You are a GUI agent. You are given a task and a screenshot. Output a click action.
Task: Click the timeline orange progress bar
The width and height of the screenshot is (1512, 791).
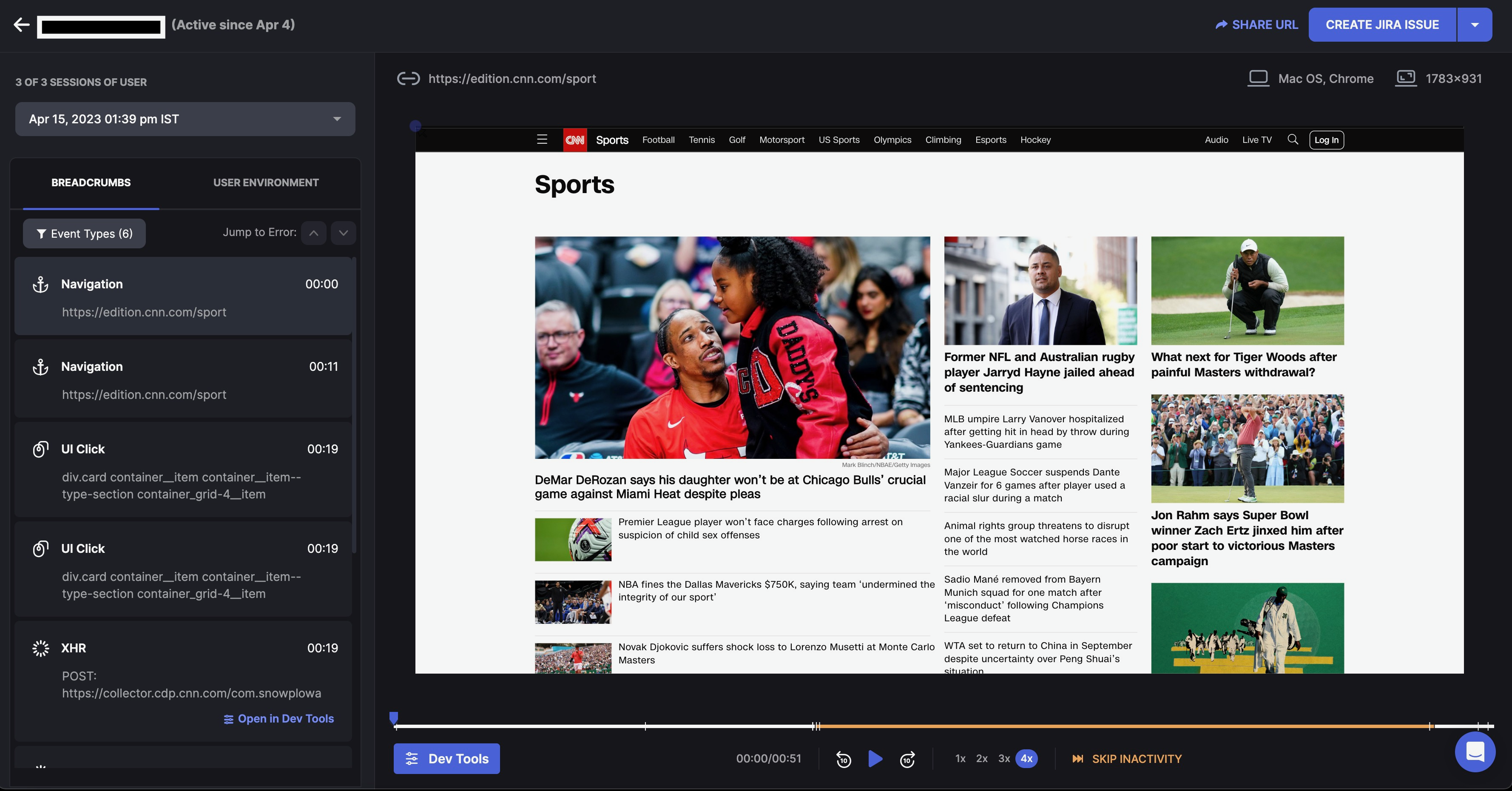(1115, 726)
